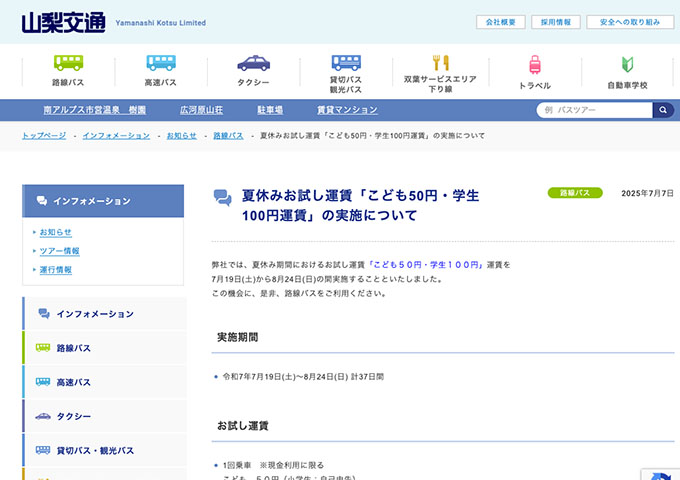Click the sidebar インフォメーション chat icon
The height and width of the screenshot is (480, 680).
(x=44, y=313)
